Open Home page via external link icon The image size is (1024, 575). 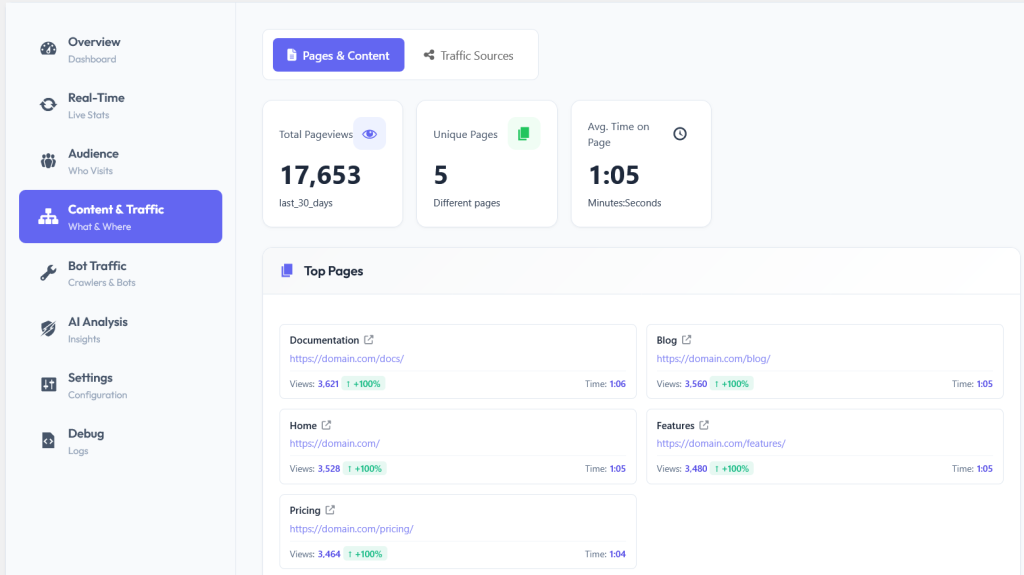coord(326,425)
